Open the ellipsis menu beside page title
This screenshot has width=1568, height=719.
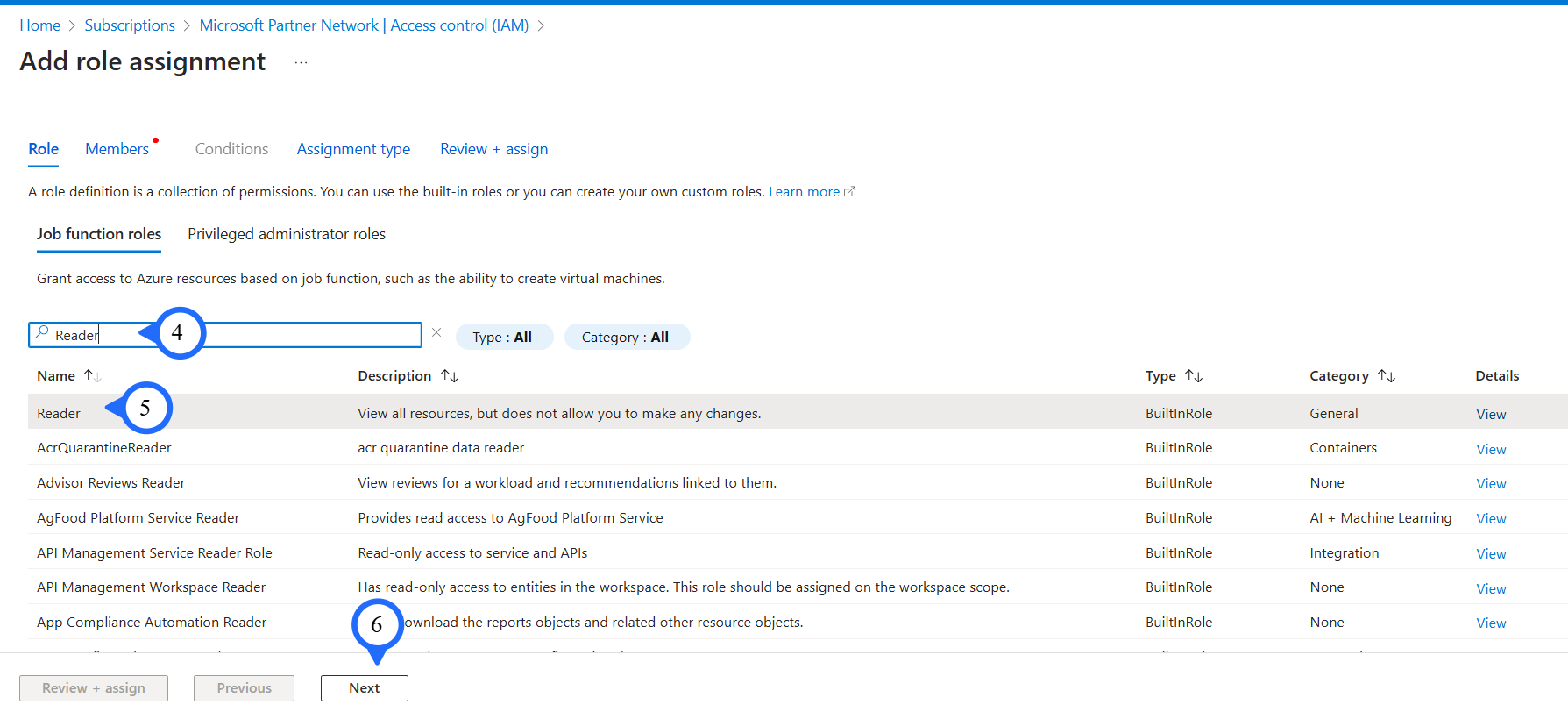301,62
